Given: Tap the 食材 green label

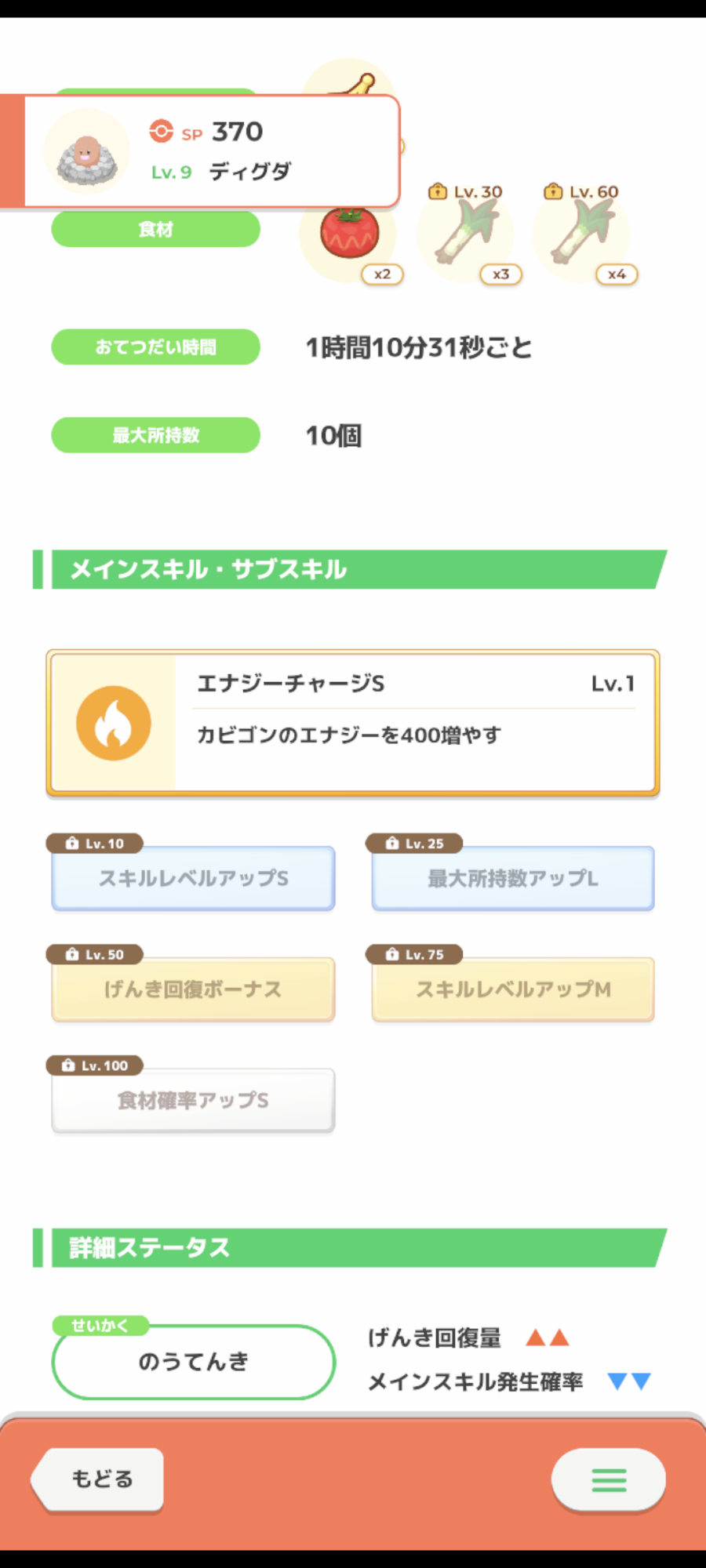Looking at the screenshot, I should tap(155, 230).
